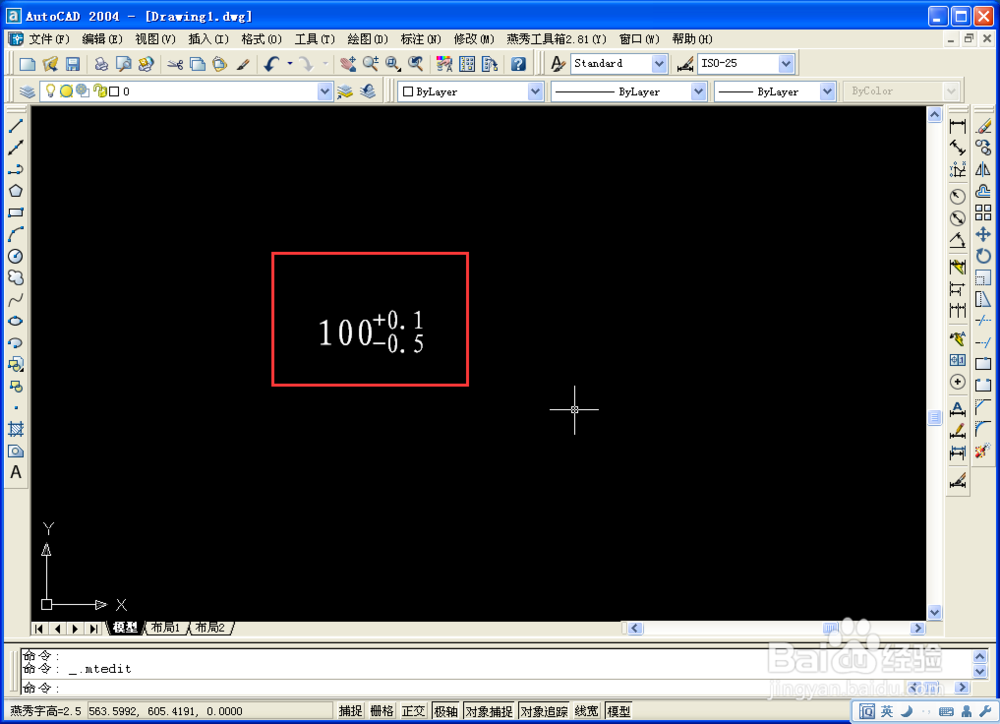Select the Rotate tool
The height and width of the screenshot is (724, 1000).
coord(983,256)
